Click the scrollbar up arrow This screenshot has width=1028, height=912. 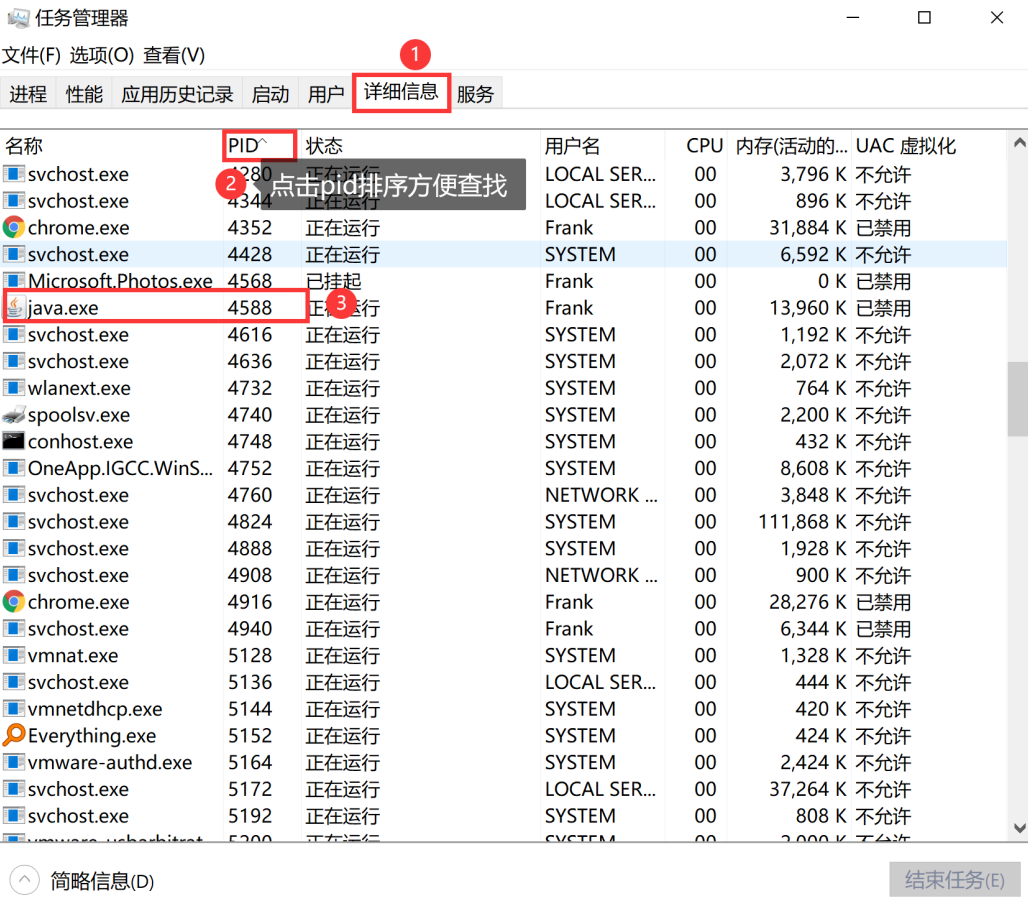click(1019, 142)
